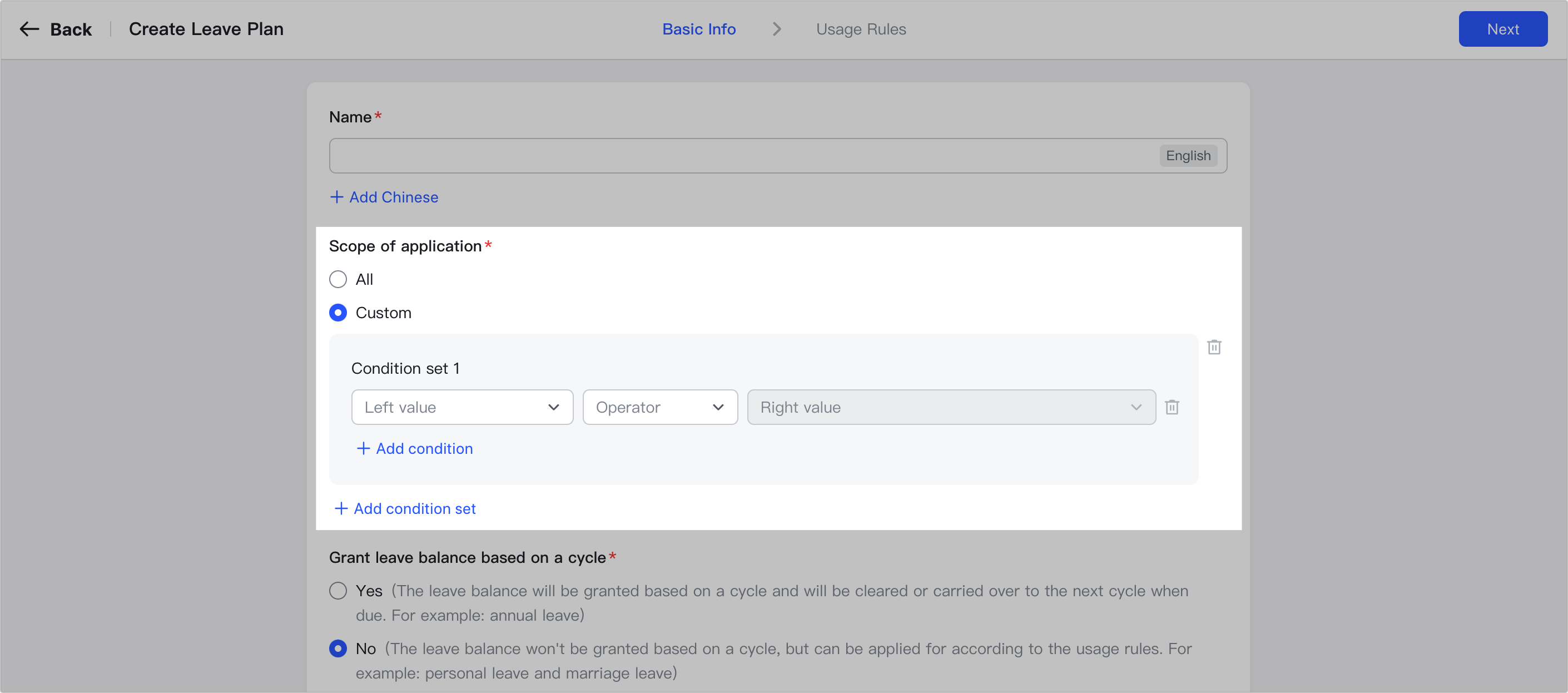Select the All scope radio button
The height and width of the screenshot is (693, 1568).
point(338,279)
